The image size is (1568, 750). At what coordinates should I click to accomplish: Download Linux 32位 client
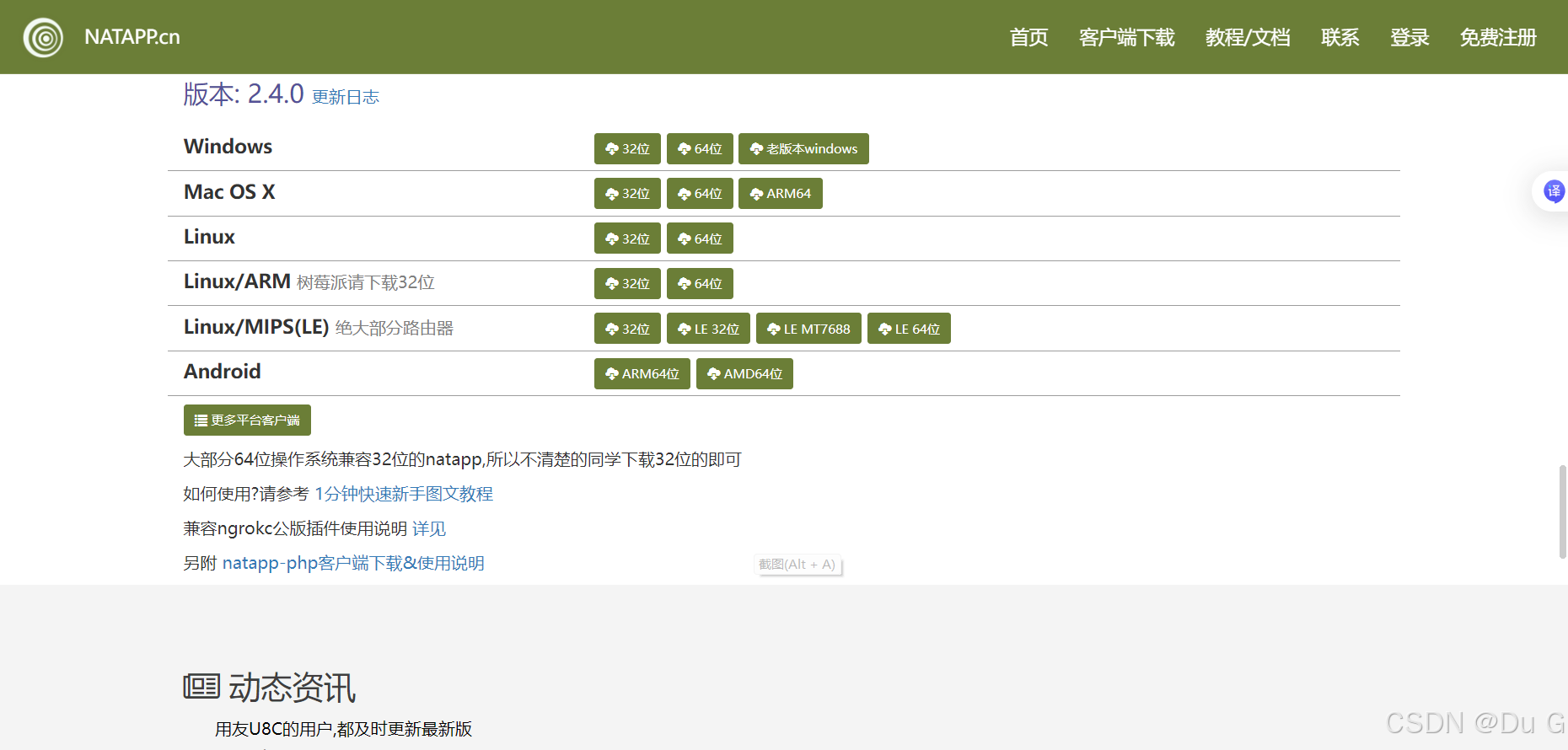click(627, 238)
